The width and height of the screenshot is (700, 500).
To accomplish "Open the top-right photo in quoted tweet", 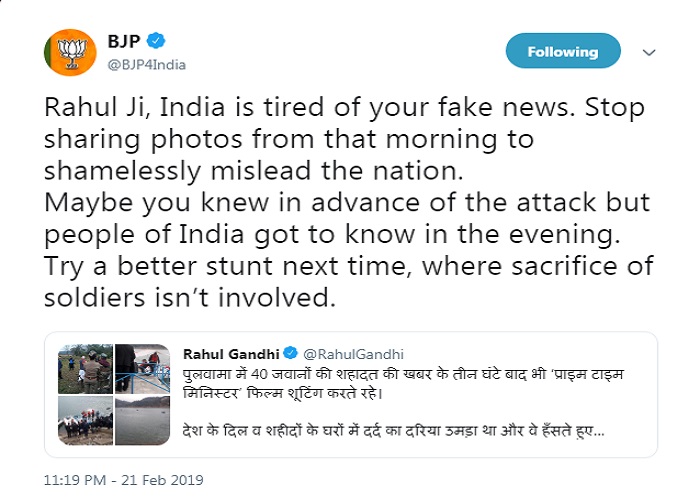I will pos(143,370).
